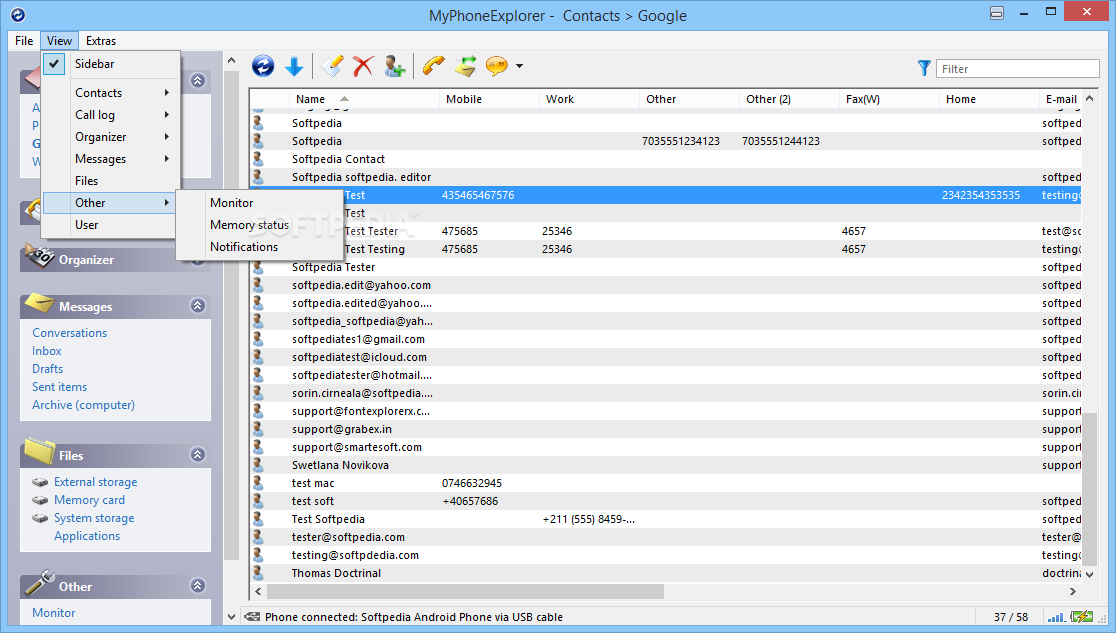1116x633 pixels.
Task: Choose User in the View menu
Action: click(110, 225)
